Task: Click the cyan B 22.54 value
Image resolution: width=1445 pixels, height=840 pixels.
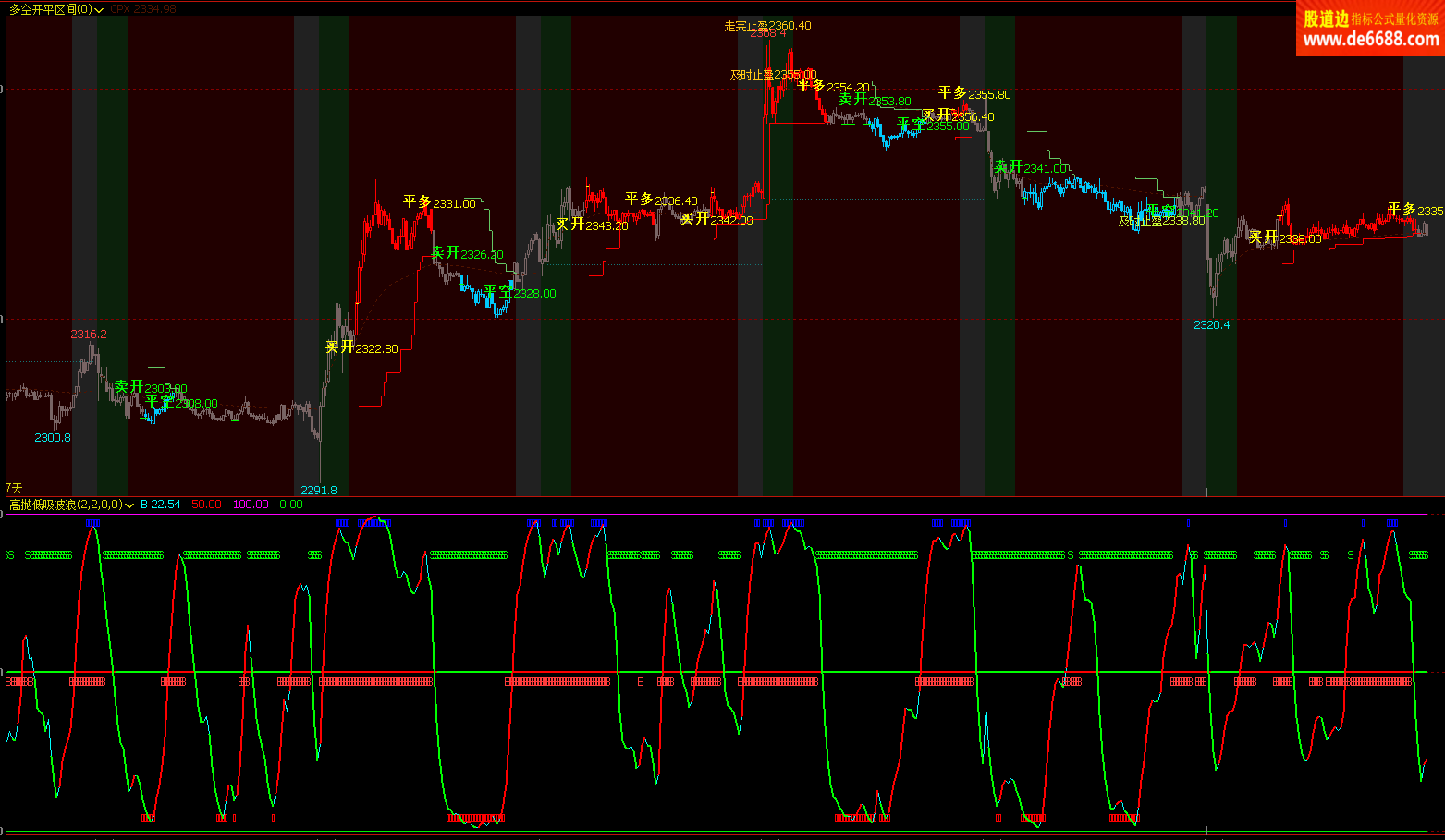Action: (x=161, y=505)
